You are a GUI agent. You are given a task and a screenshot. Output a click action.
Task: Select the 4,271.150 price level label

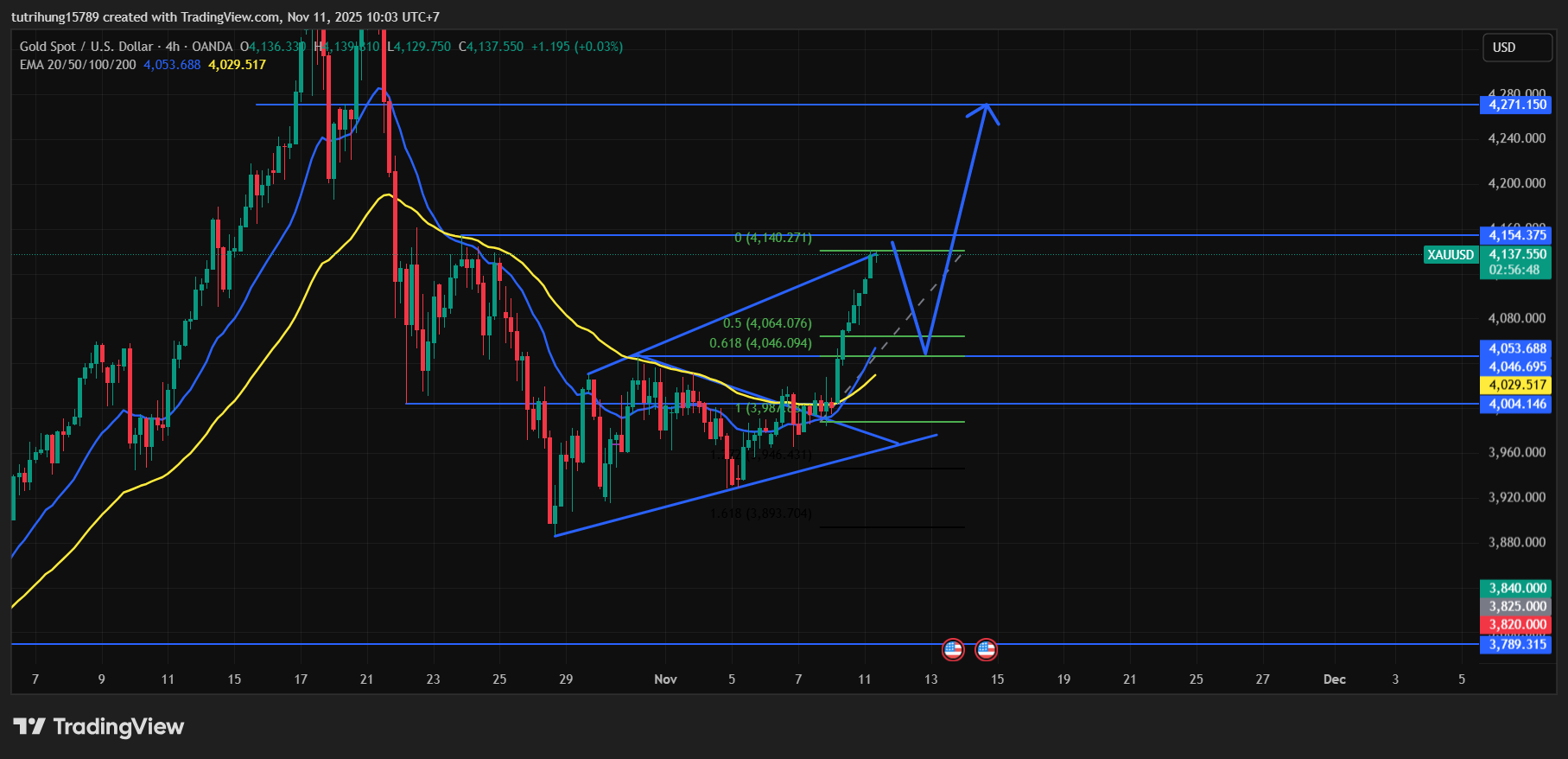coord(1516,105)
